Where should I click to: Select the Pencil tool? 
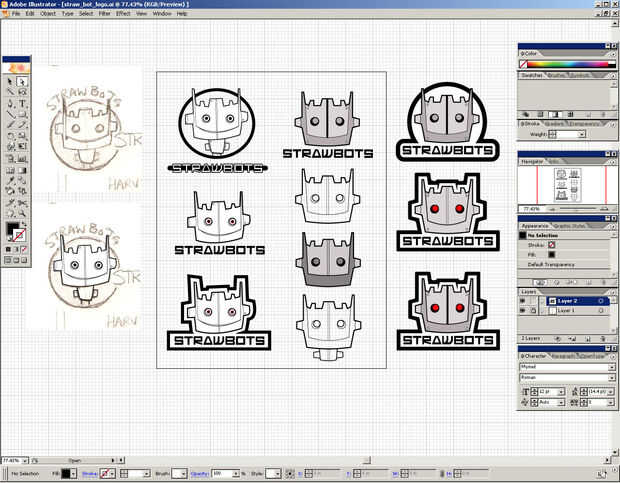point(22,125)
